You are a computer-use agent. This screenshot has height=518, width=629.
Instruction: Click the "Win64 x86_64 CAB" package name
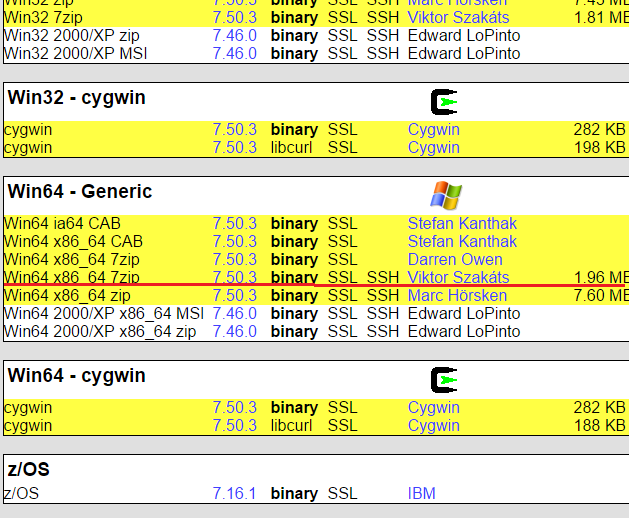pyautogui.click(x=73, y=242)
